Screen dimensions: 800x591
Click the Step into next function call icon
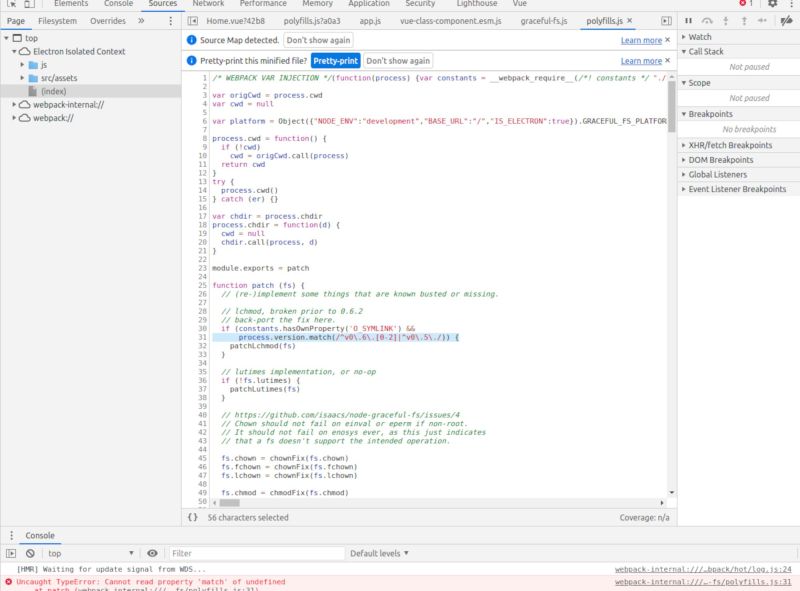coord(725,20)
